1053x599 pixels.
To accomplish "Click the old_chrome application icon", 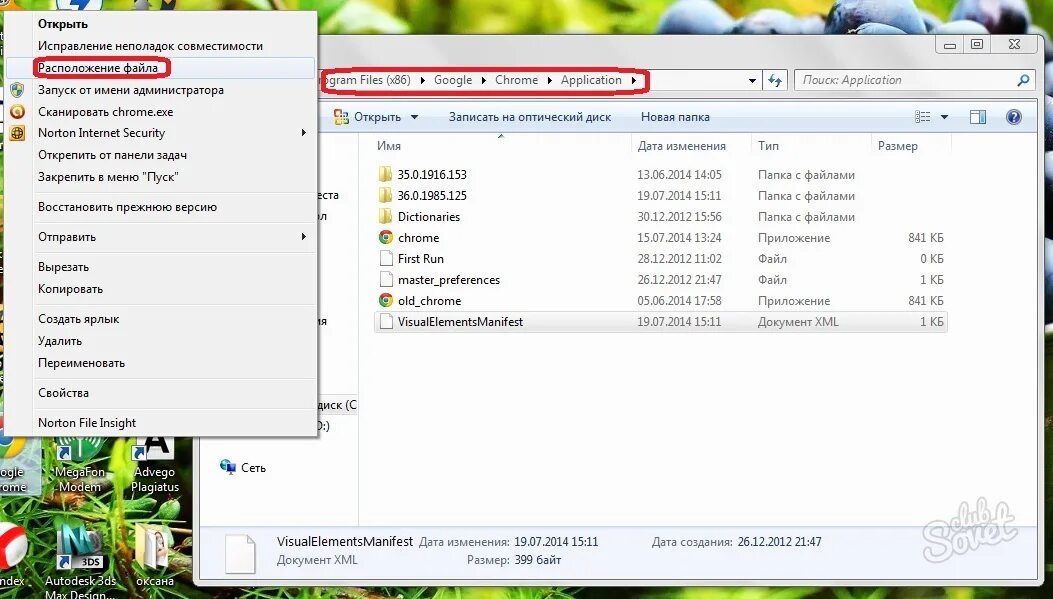I will [385, 300].
